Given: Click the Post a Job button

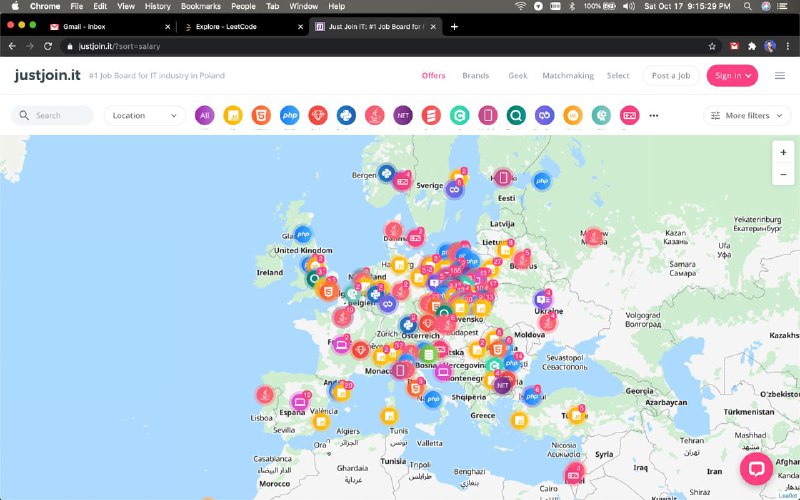Looking at the screenshot, I should 671,76.
